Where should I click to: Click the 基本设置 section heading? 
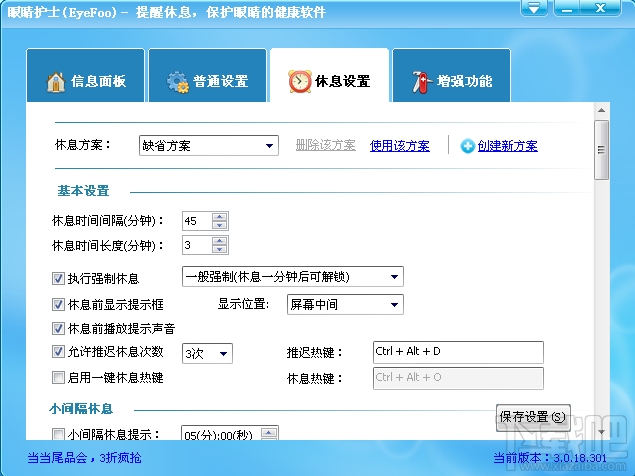click(x=83, y=191)
